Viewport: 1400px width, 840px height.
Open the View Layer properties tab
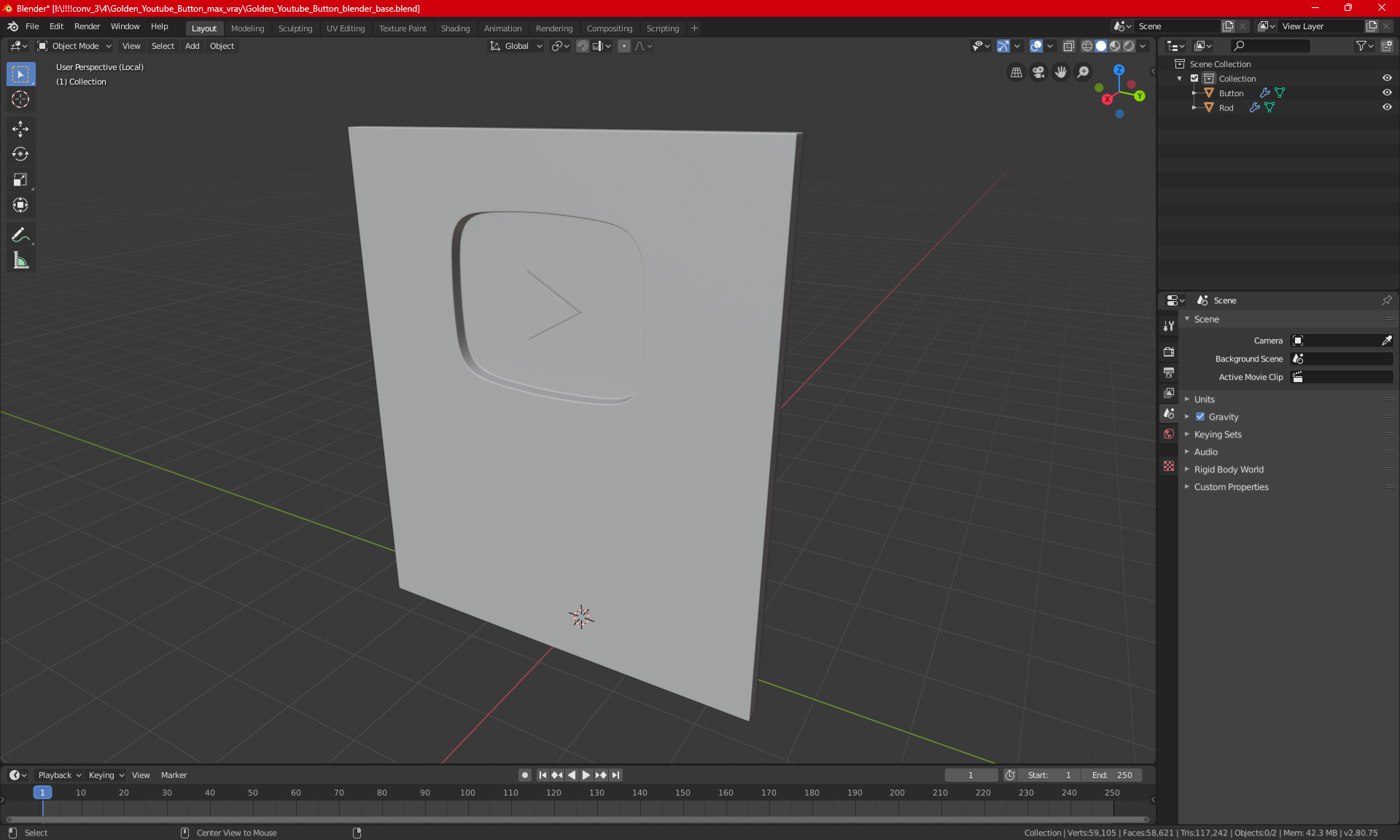click(x=1169, y=392)
